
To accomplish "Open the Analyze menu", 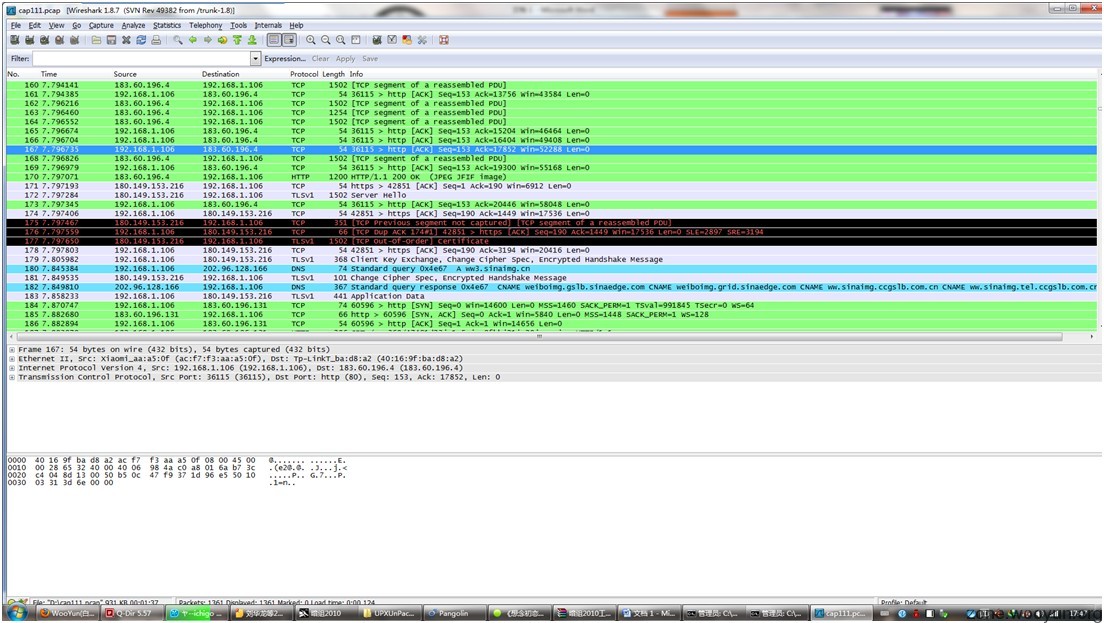I will [133, 25].
